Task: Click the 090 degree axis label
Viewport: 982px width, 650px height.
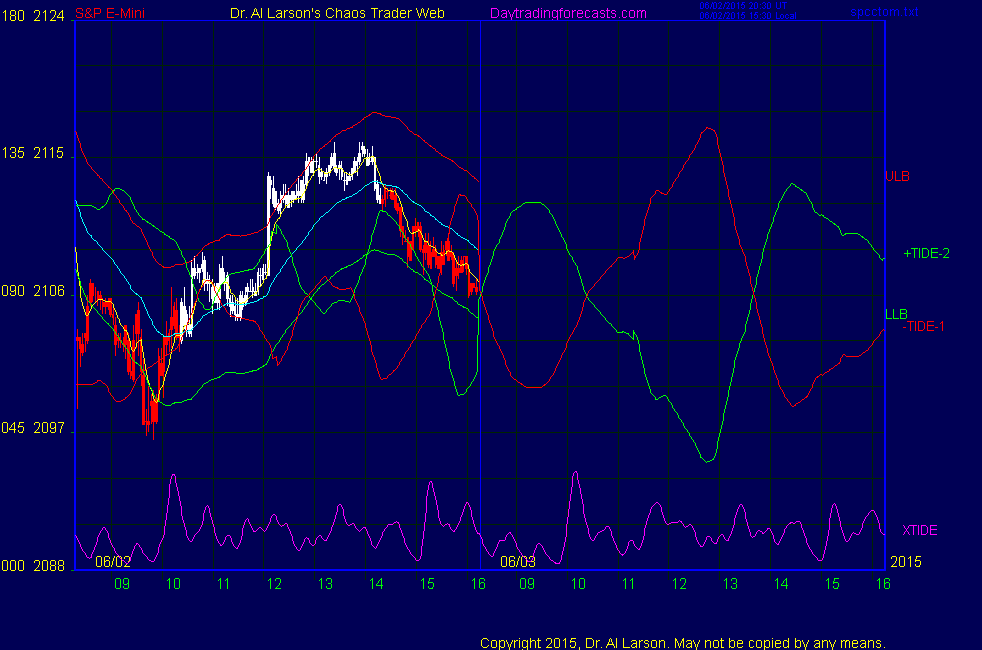Action: click(13, 291)
